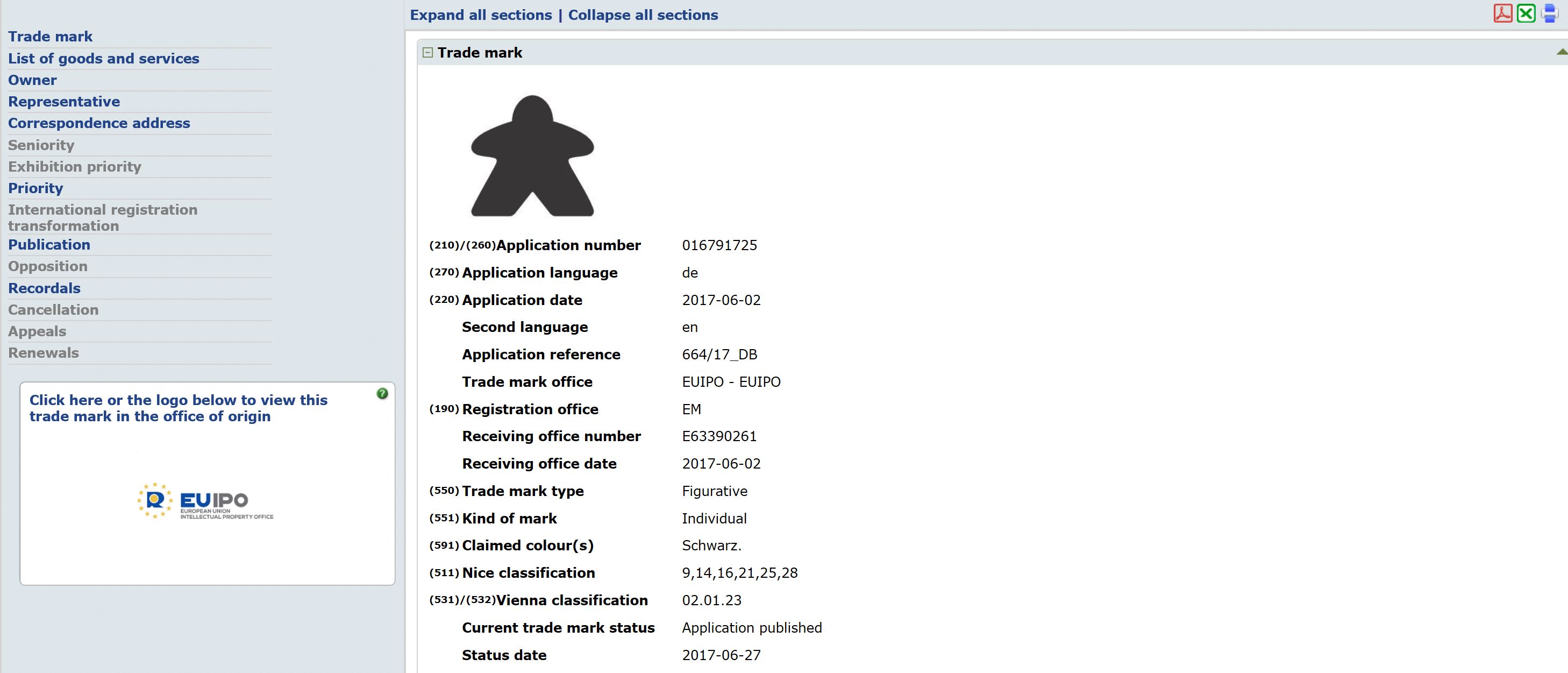Select the Opposition sidebar item
1568x673 pixels.
pyautogui.click(x=47, y=266)
